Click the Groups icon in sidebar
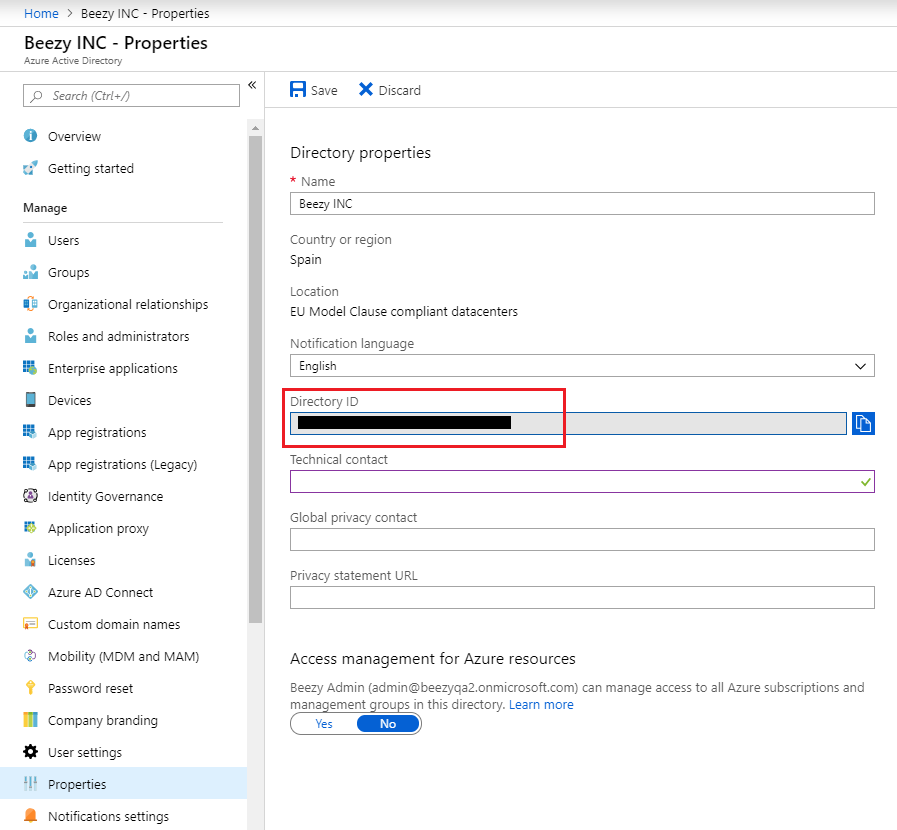Screen dimensions: 897x830 [x=30, y=272]
